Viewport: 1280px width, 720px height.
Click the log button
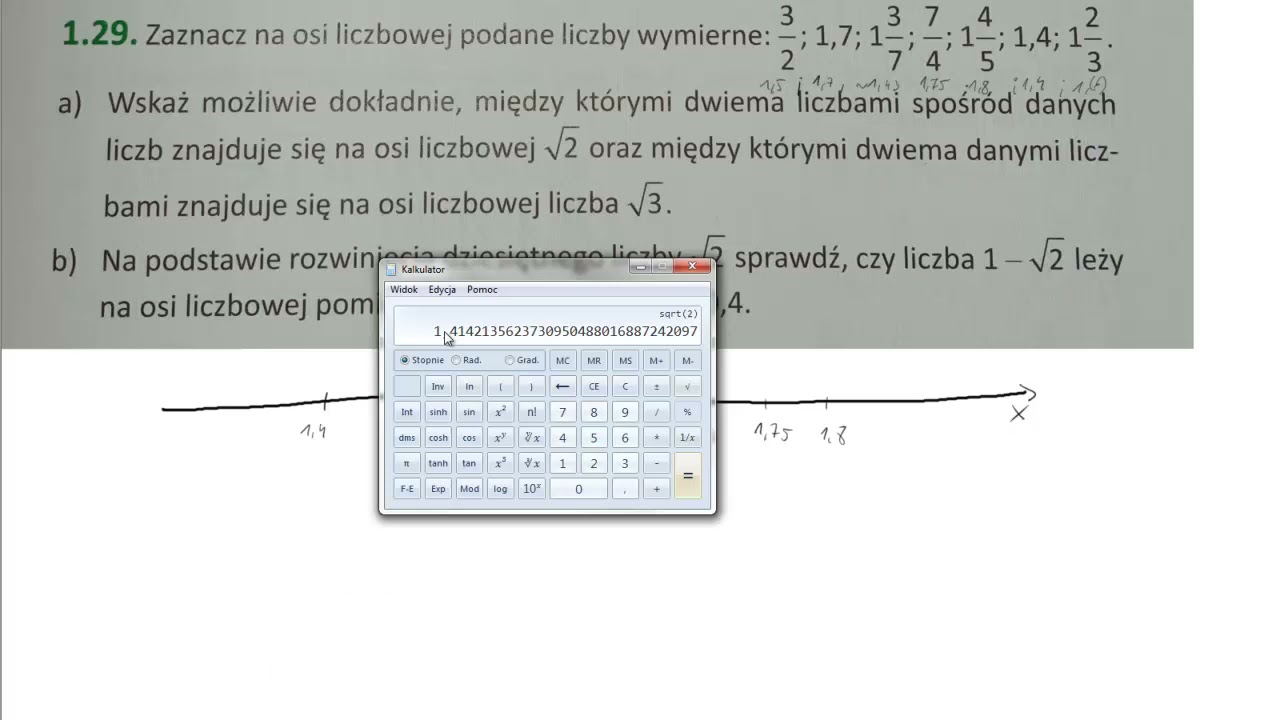500,489
